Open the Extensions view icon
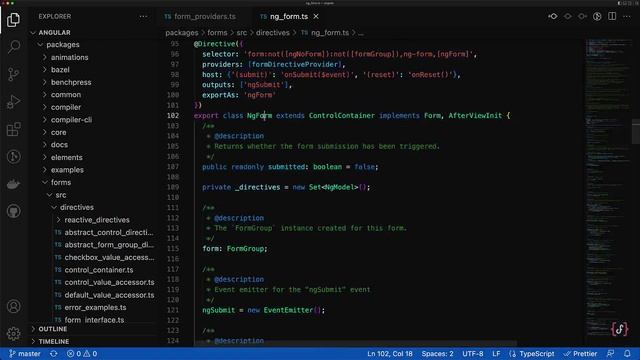 coord(13,129)
